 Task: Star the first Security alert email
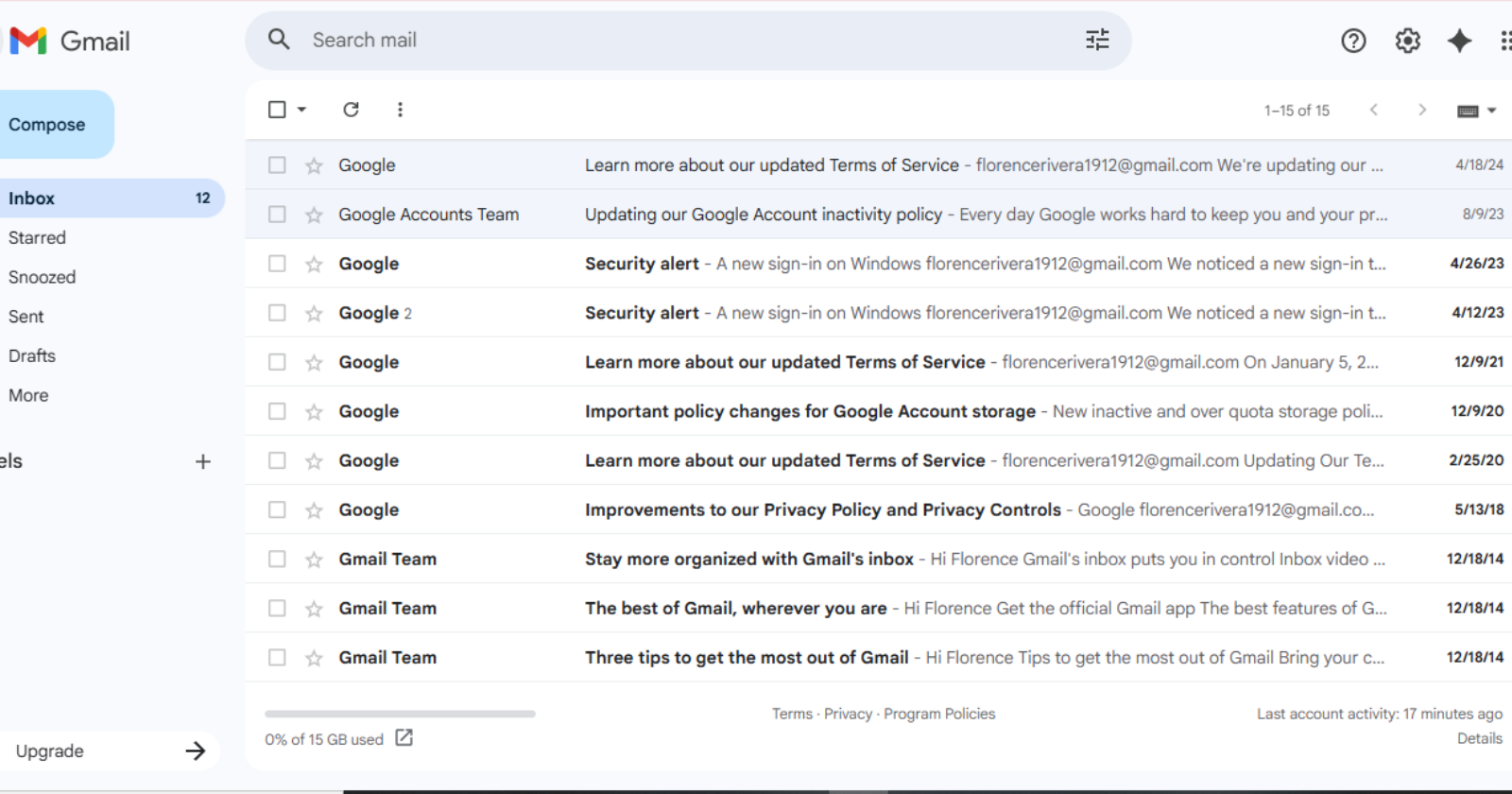point(314,265)
